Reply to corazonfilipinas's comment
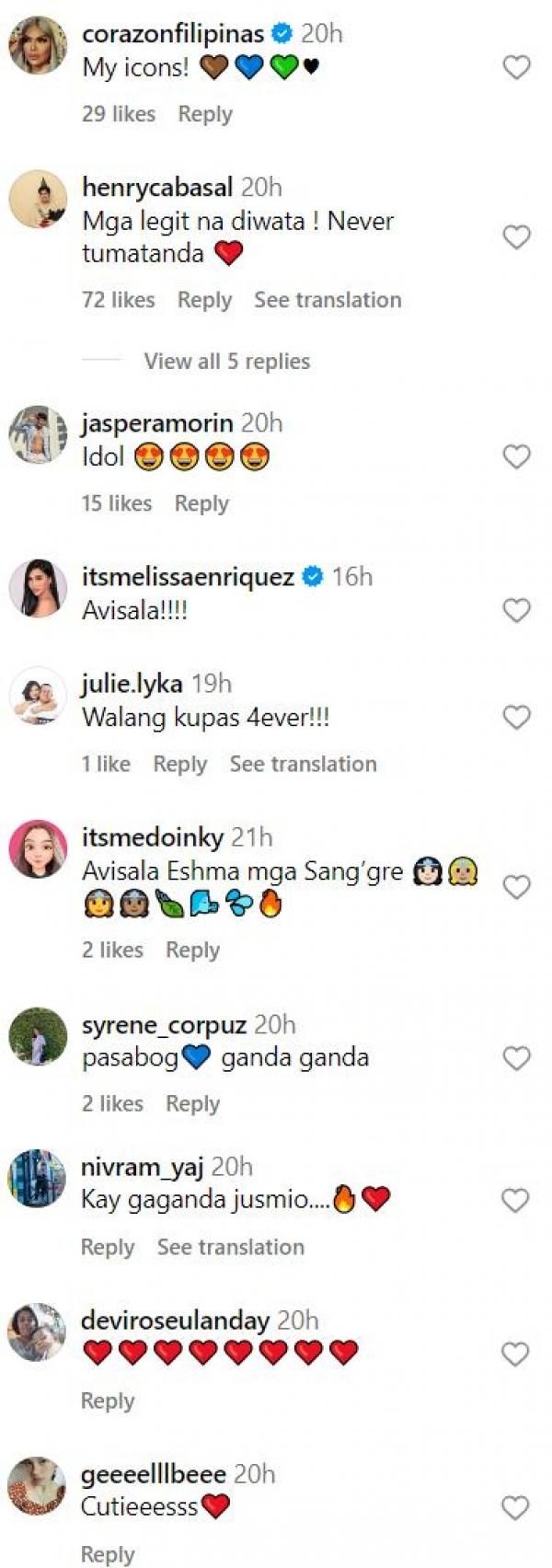The width and height of the screenshot is (552, 1568). [x=205, y=114]
